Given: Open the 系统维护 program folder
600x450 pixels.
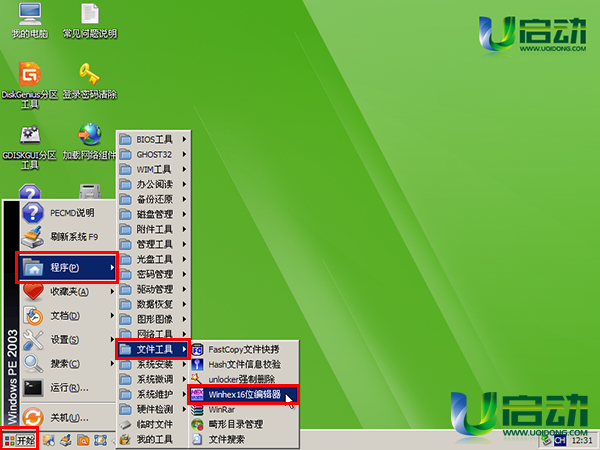Looking at the screenshot, I should [x=153, y=394].
